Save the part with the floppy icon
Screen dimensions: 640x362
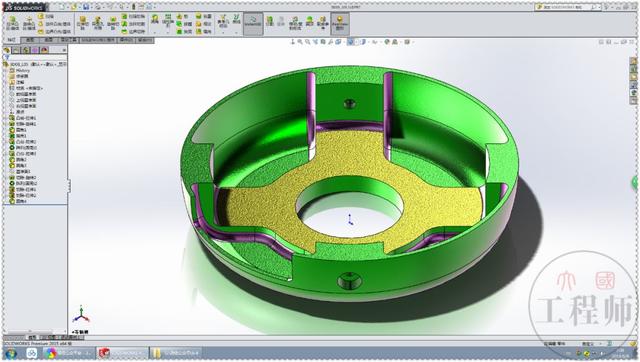click(86, 7)
